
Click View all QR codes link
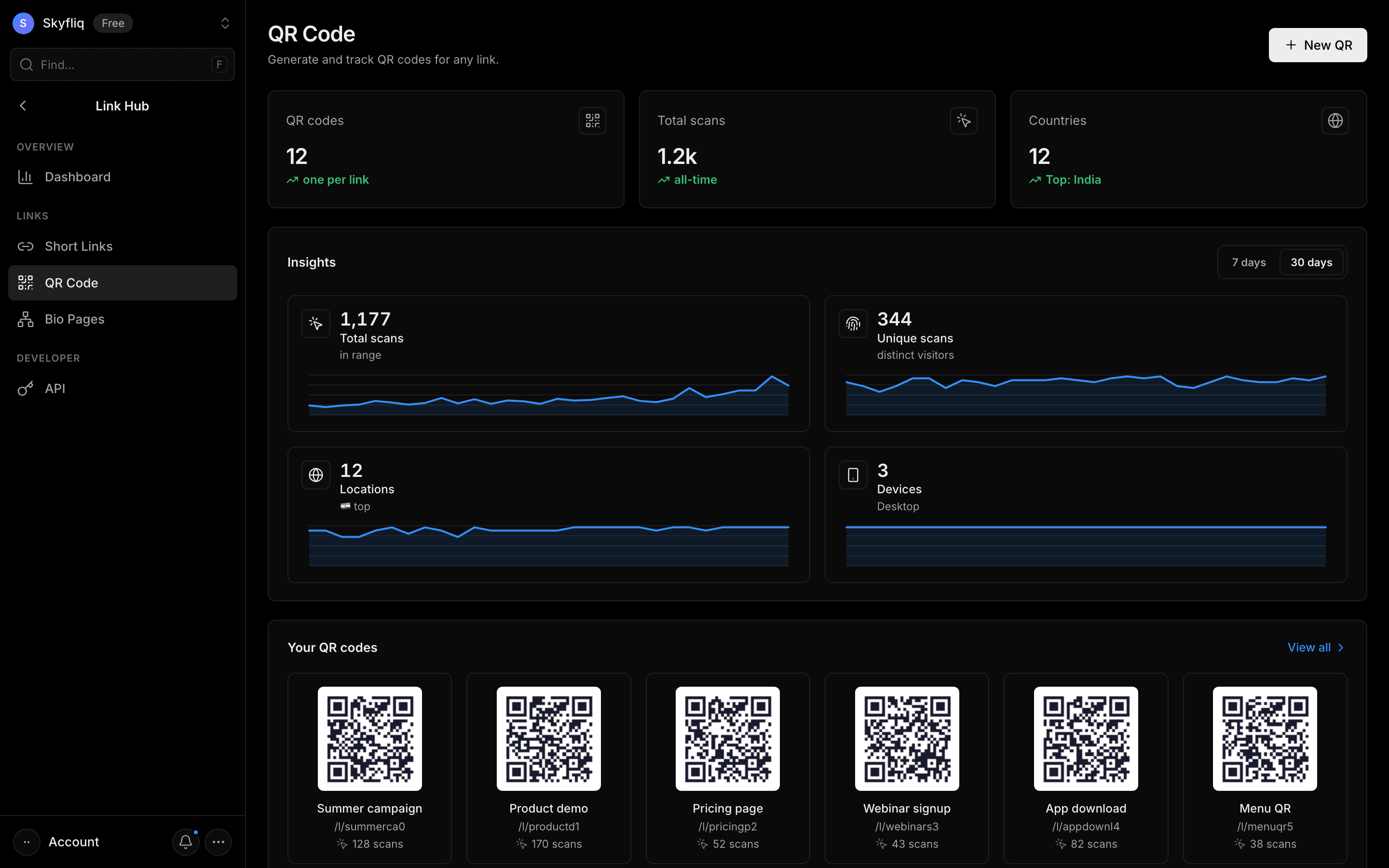coord(1316,648)
